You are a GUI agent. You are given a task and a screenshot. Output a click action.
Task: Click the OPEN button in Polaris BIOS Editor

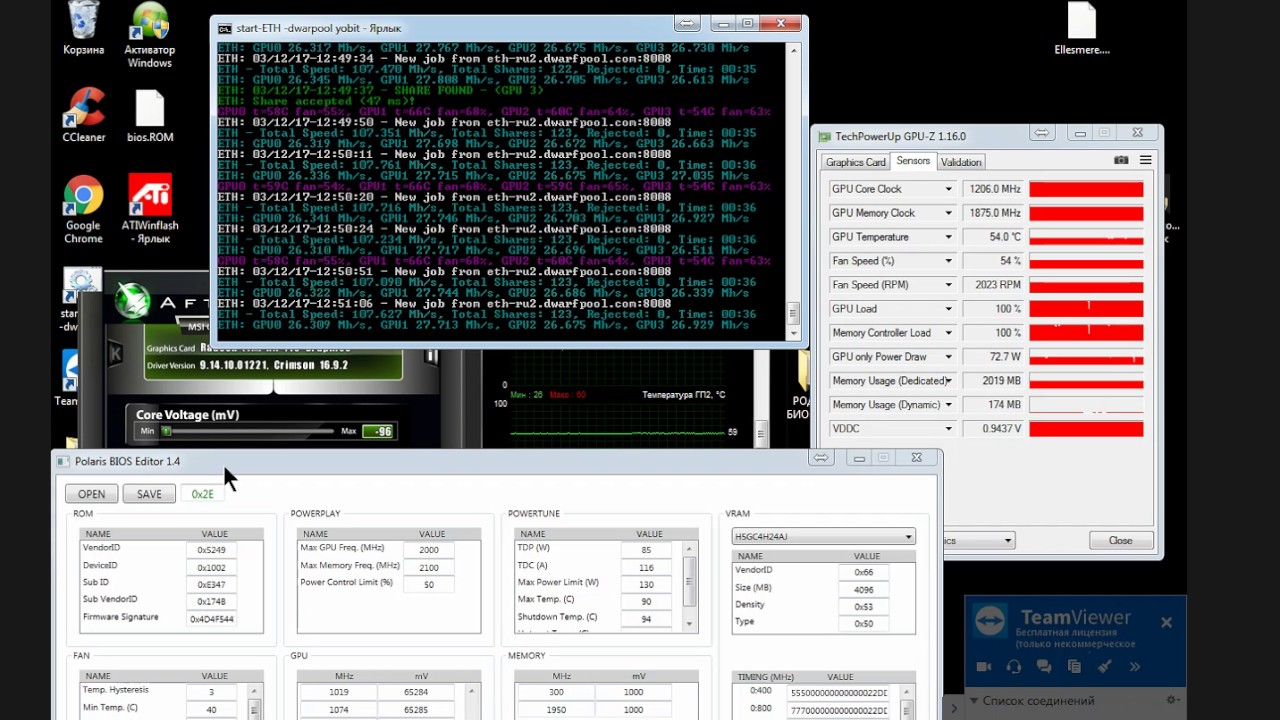(91, 494)
